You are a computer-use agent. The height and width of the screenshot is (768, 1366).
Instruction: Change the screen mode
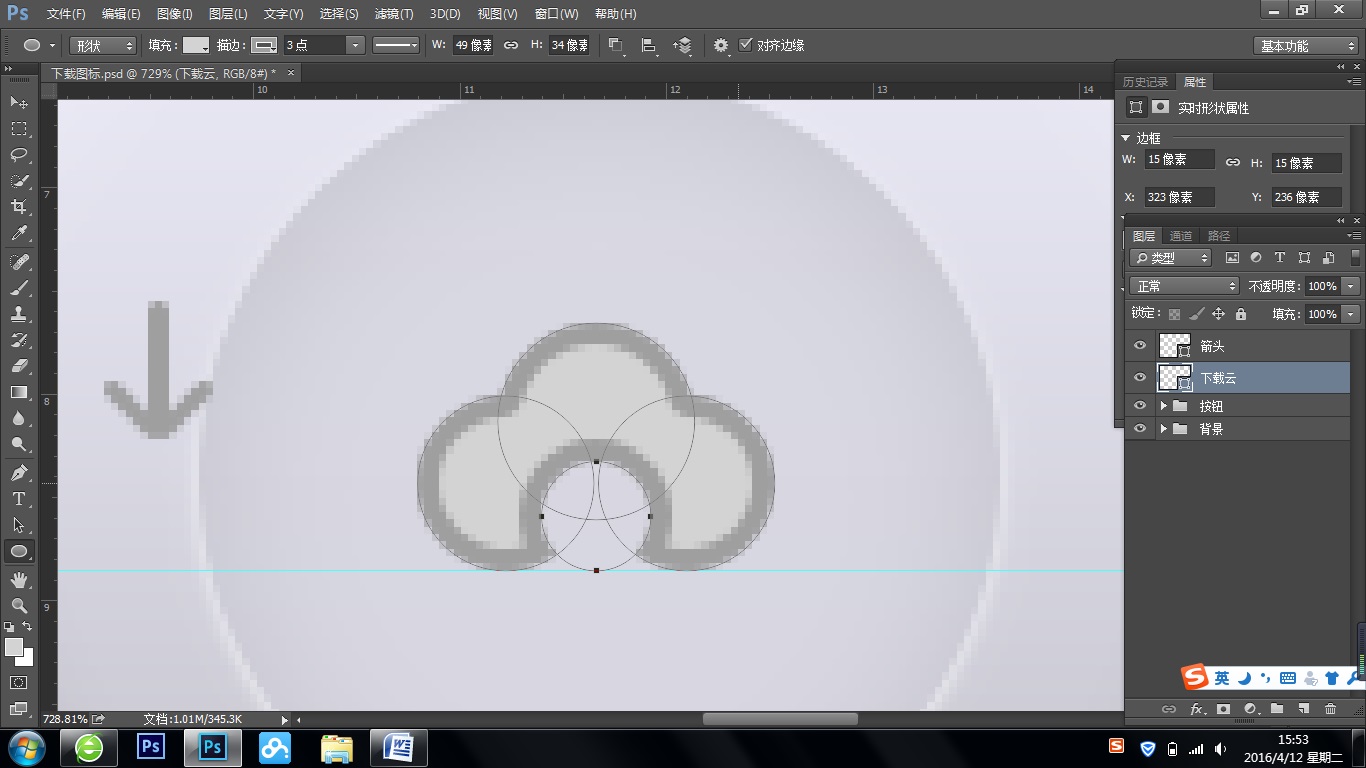pos(19,709)
